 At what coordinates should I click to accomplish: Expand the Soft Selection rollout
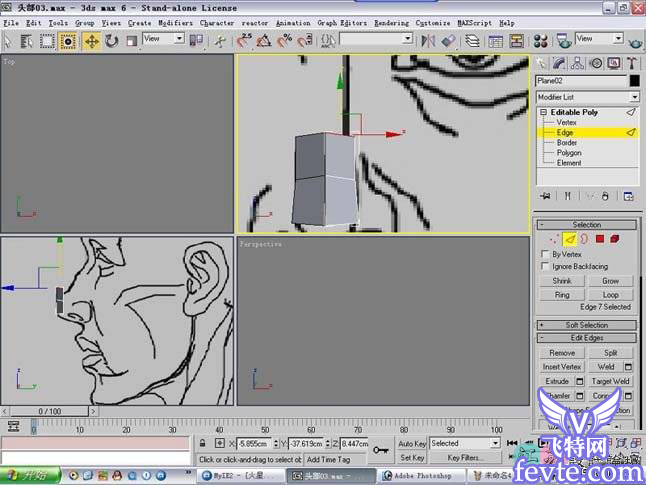tap(586, 325)
